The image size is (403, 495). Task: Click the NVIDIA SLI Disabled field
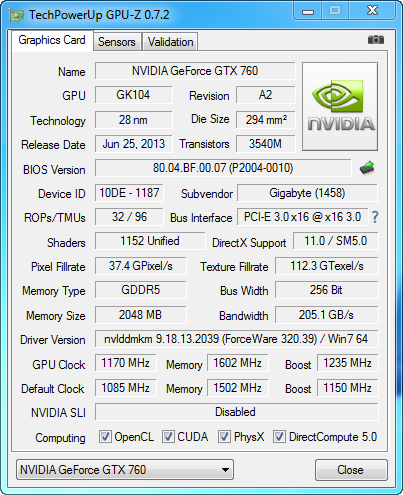tap(236, 412)
